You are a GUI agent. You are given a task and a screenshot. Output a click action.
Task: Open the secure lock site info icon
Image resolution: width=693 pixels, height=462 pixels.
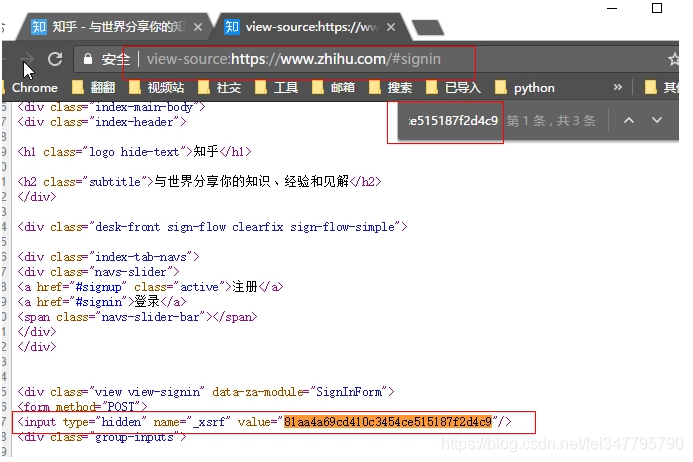88,59
